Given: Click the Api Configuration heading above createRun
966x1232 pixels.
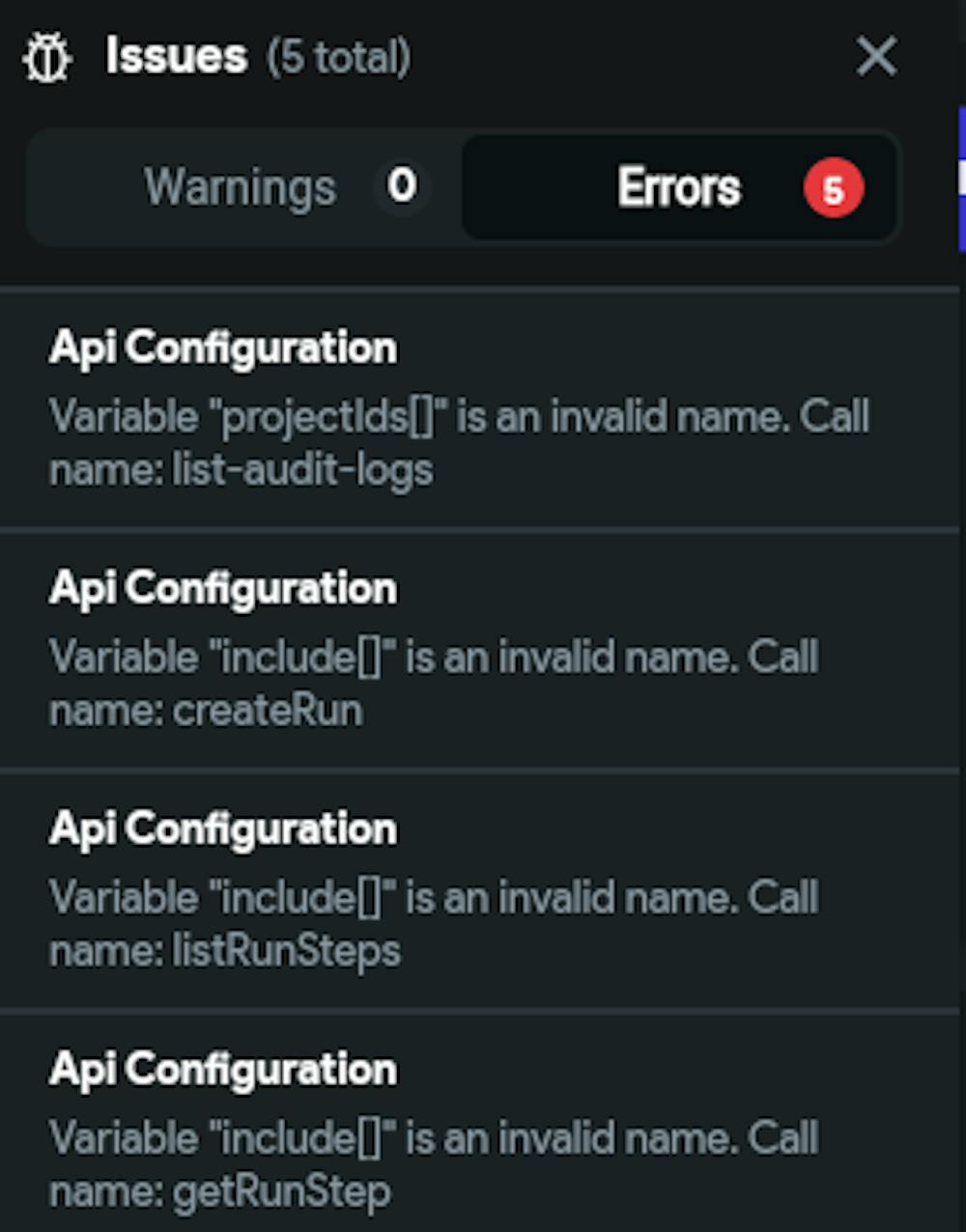Looking at the screenshot, I should point(222,588).
